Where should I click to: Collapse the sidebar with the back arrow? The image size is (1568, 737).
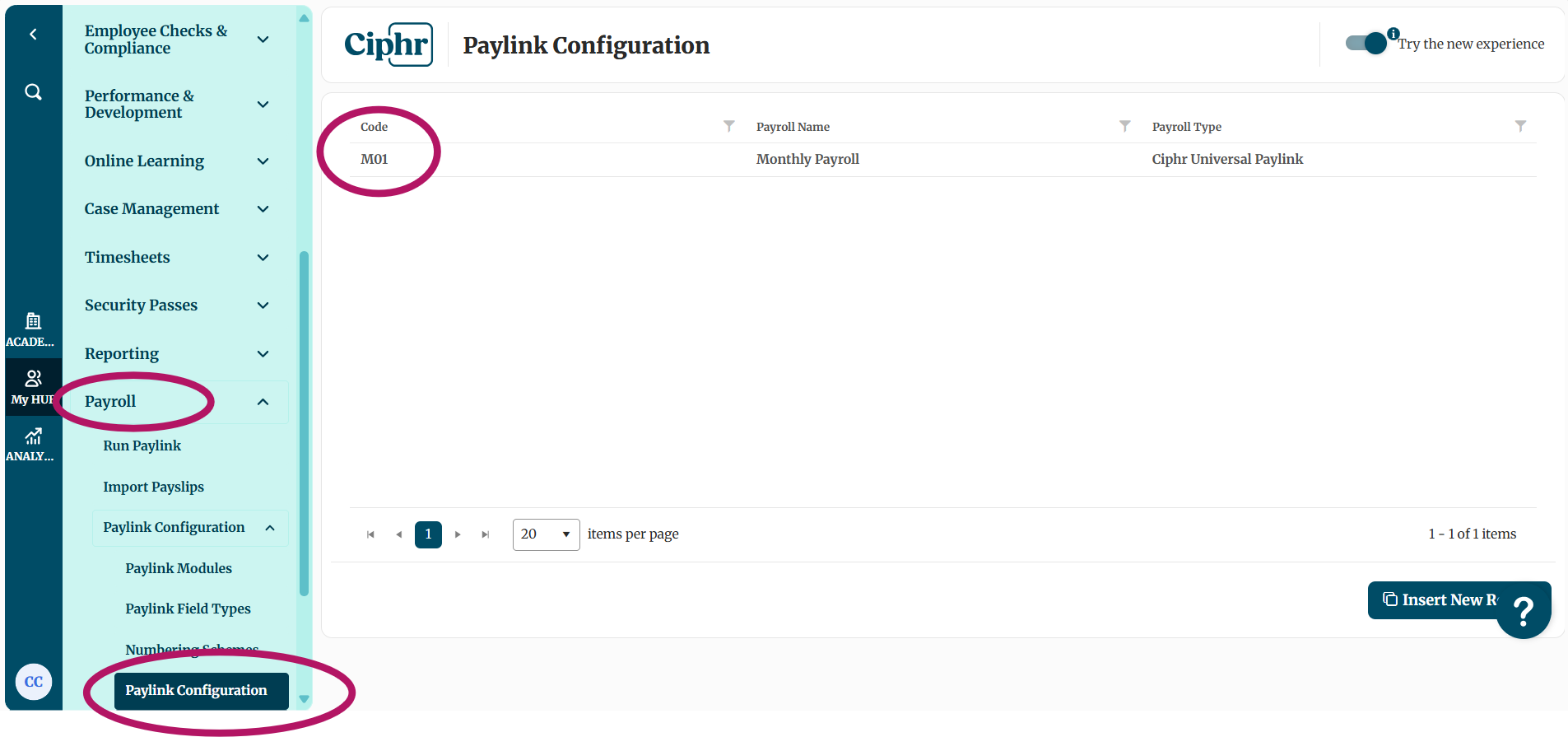tap(33, 35)
